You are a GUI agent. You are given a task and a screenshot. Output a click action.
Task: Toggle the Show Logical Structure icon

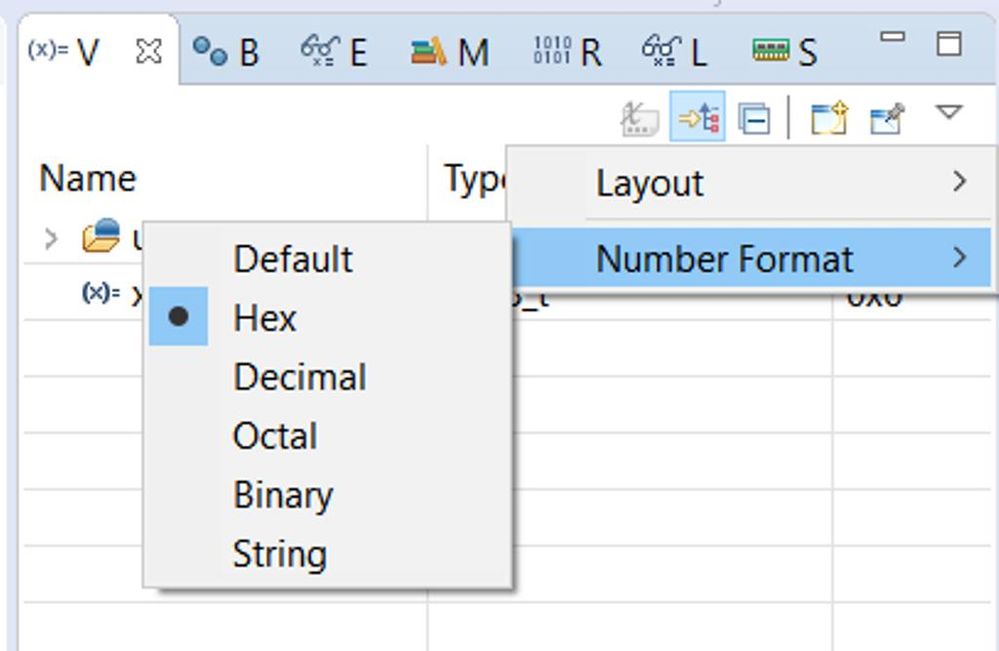pos(698,119)
